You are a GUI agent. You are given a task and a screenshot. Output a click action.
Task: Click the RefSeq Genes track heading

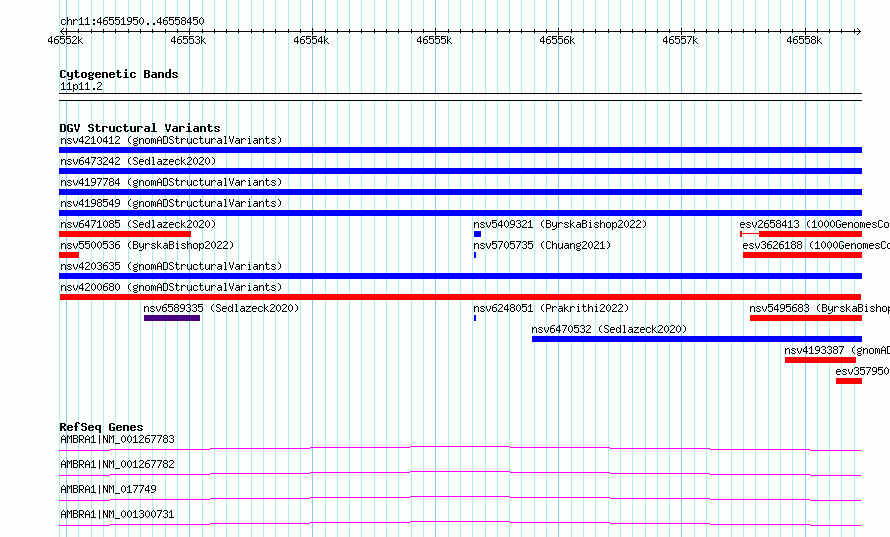(x=101, y=427)
